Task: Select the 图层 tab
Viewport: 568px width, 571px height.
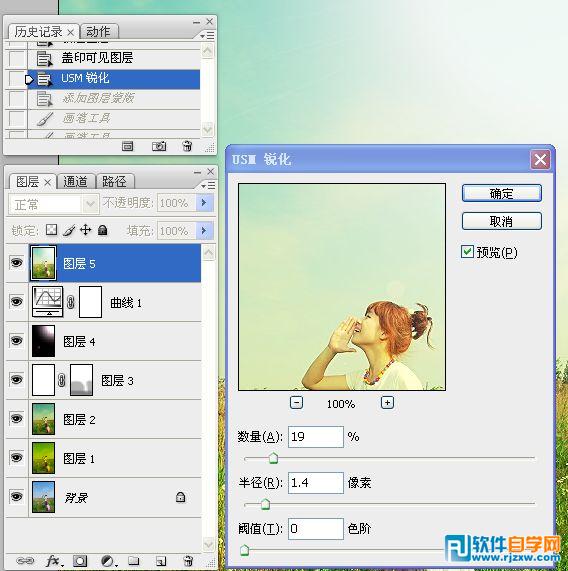Action: pos(28,182)
